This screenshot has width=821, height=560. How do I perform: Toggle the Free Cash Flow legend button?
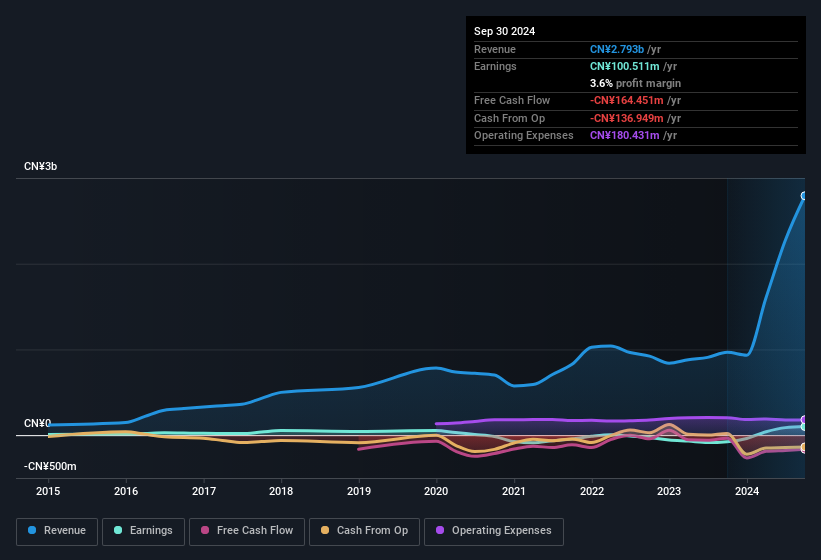point(247,531)
